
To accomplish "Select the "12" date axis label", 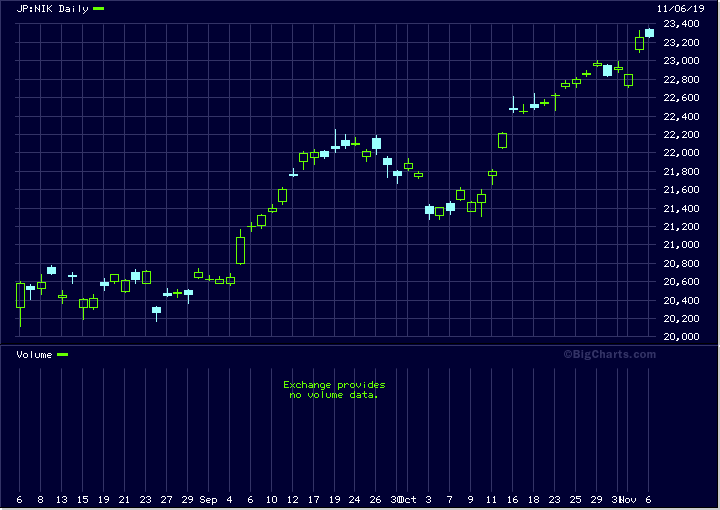I will [292, 499].
